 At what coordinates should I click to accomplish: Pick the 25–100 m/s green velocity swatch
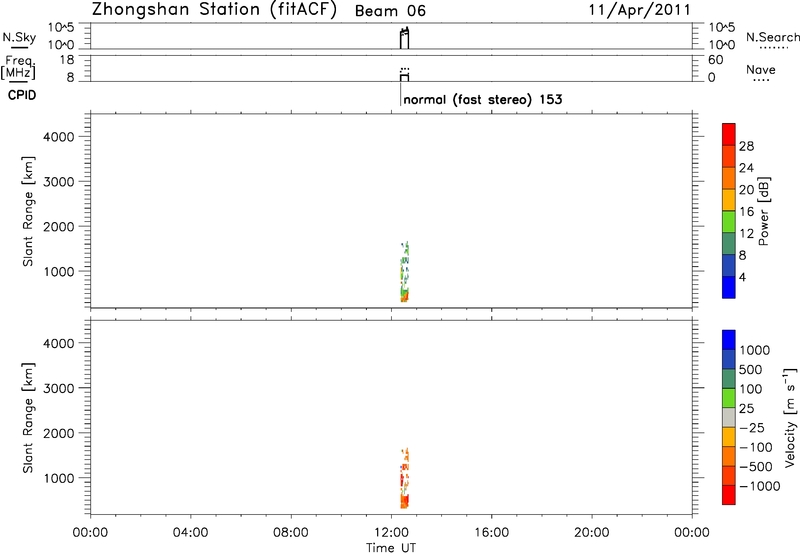coord(729,398)
